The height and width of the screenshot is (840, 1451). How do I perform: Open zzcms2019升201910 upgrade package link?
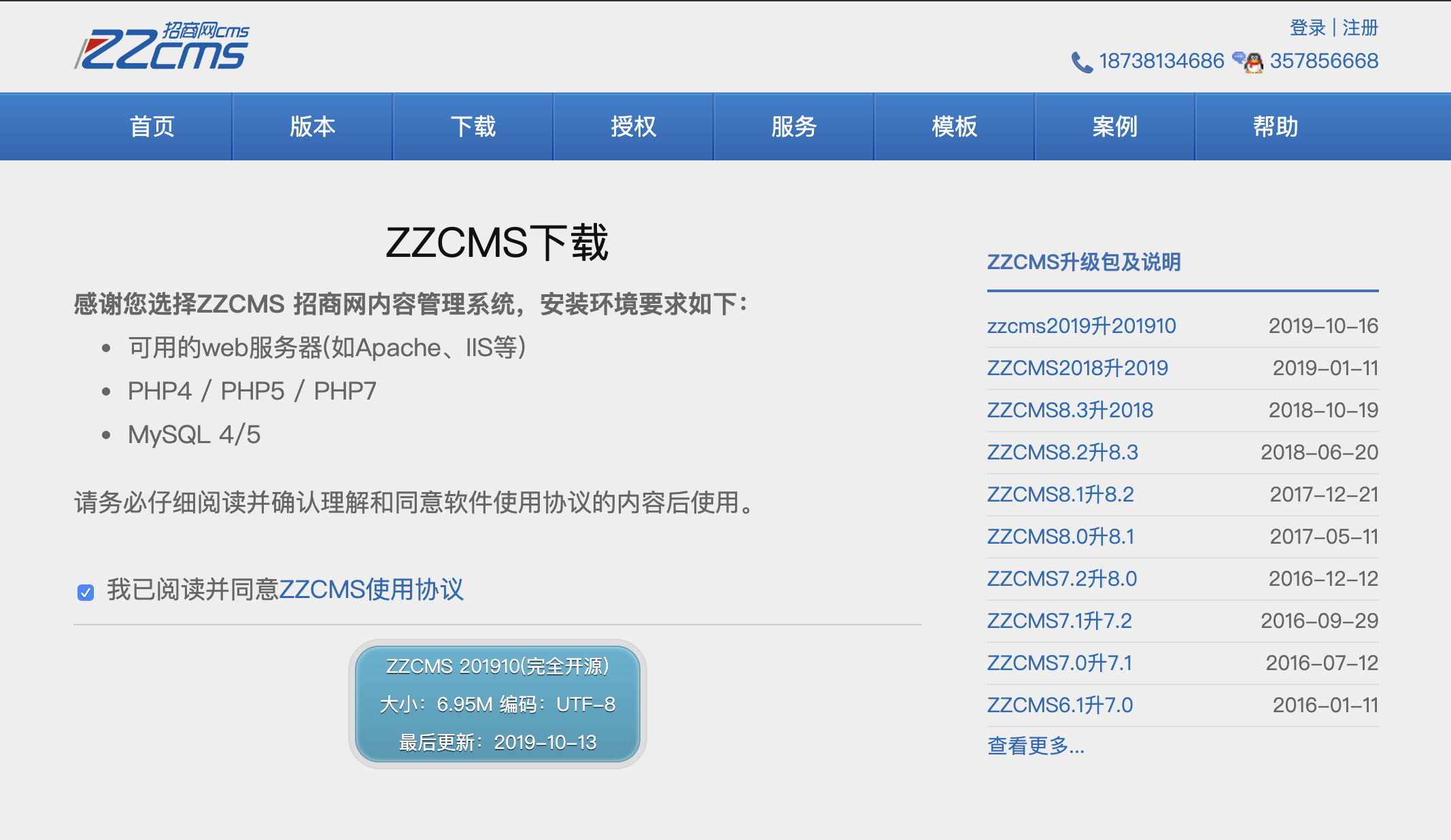[1081, 326]
